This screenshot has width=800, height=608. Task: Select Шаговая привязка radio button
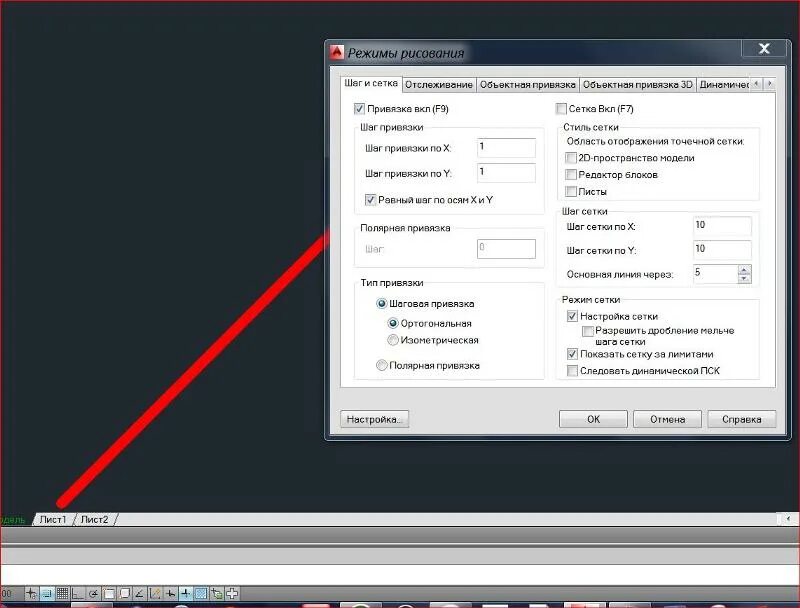point(382,304)
